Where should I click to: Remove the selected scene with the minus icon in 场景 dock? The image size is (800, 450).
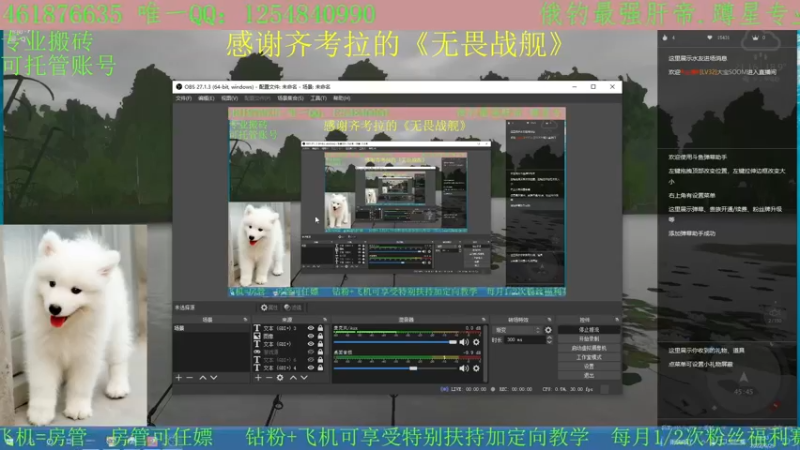coord(190,378)
